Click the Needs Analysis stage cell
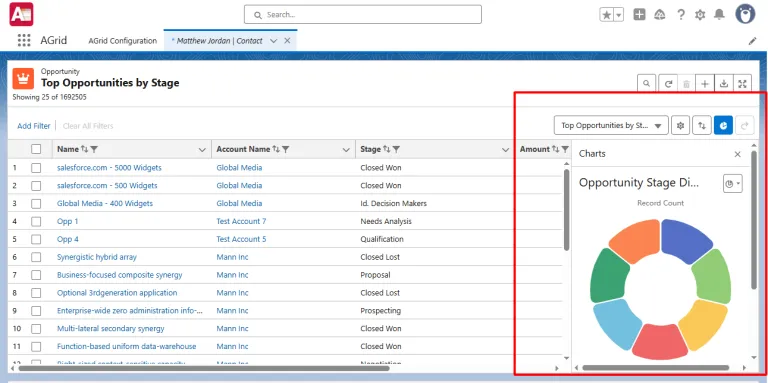This screenshot has height=383, width=768. [x=386, y=221]
